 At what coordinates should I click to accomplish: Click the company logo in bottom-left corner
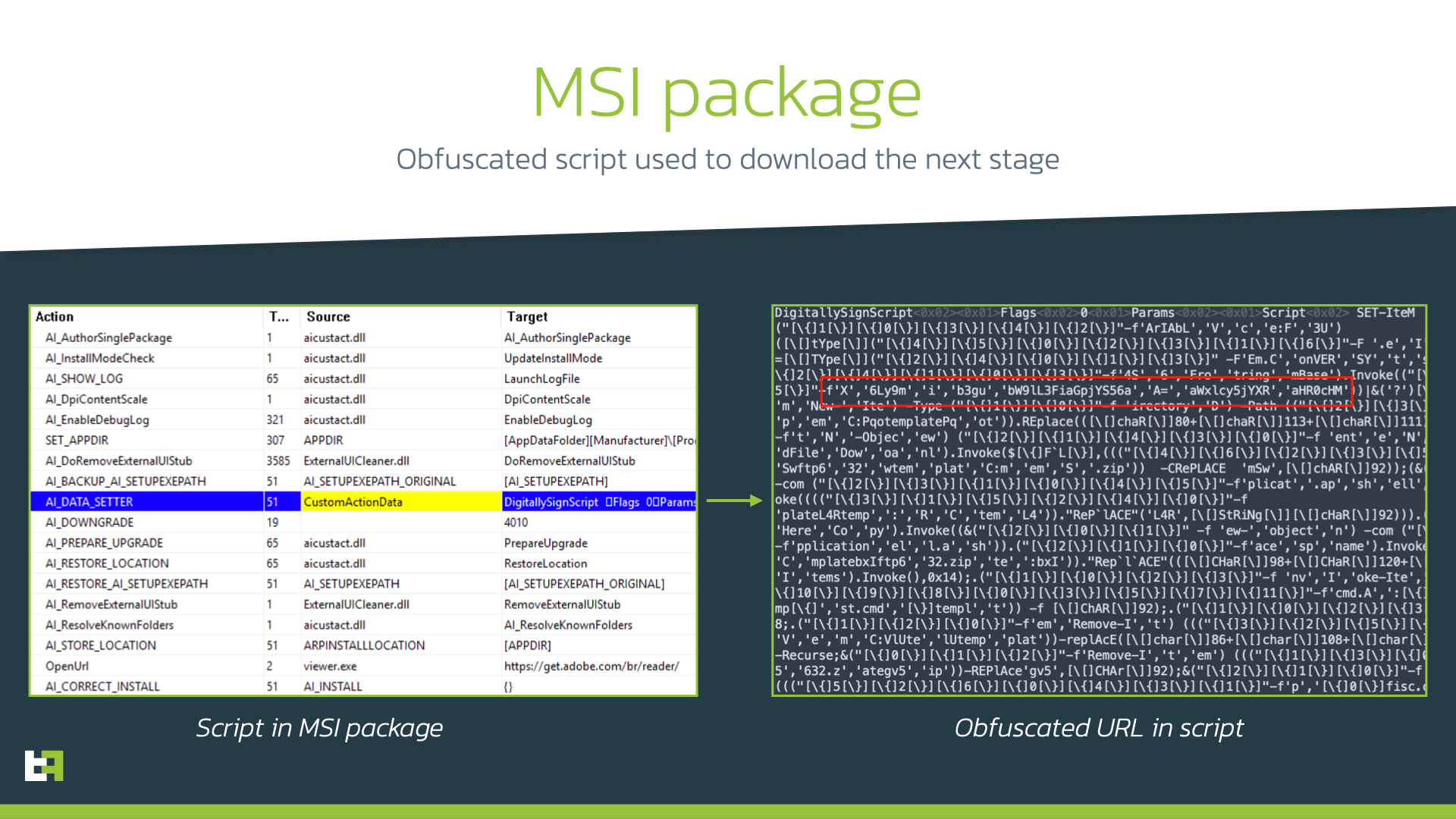tap(44, 765)
